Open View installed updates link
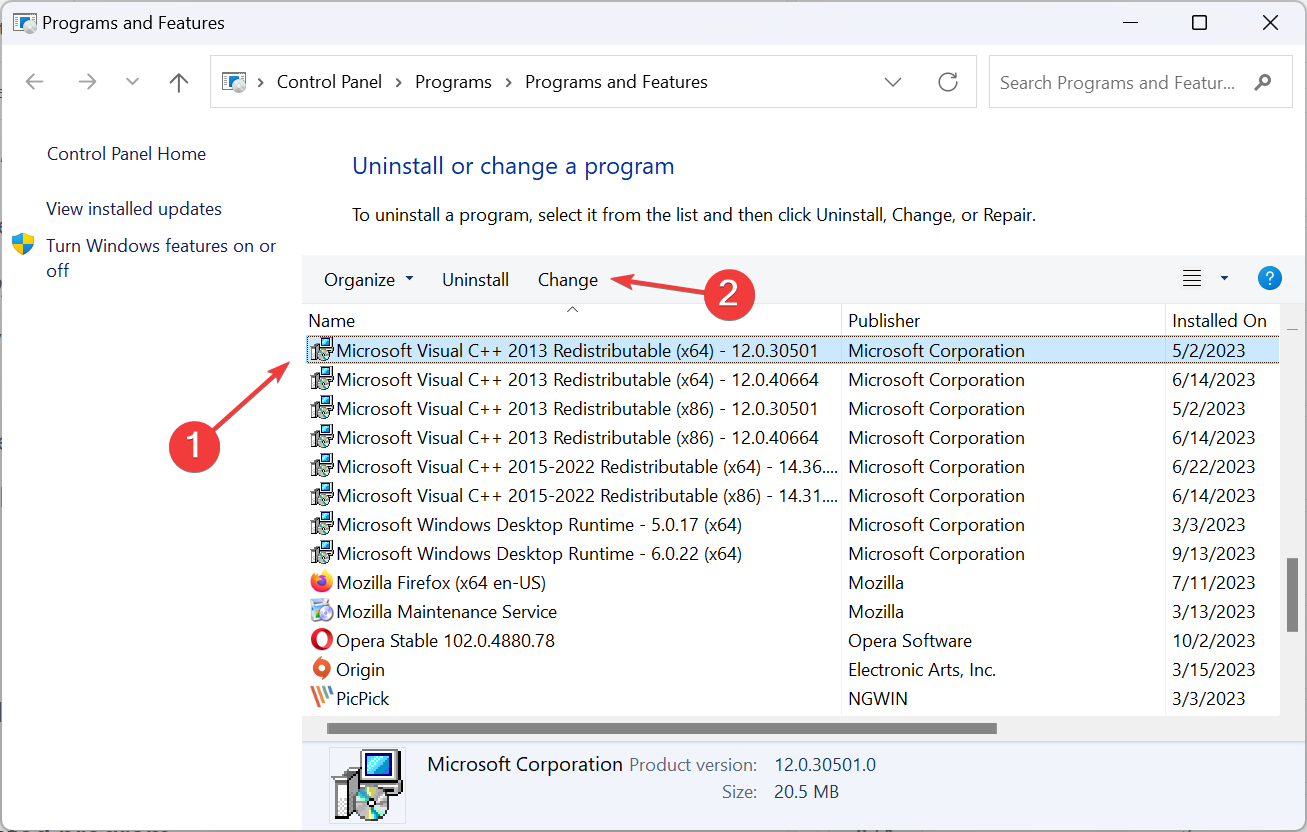 134,209
